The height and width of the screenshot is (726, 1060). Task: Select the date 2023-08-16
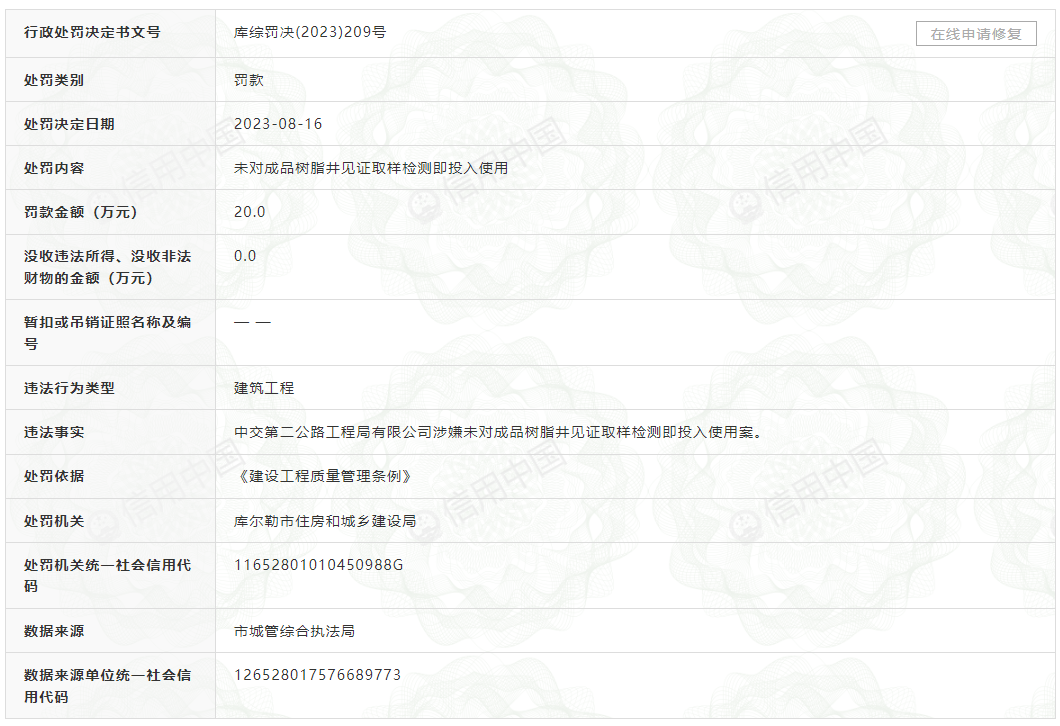[278, 124]
